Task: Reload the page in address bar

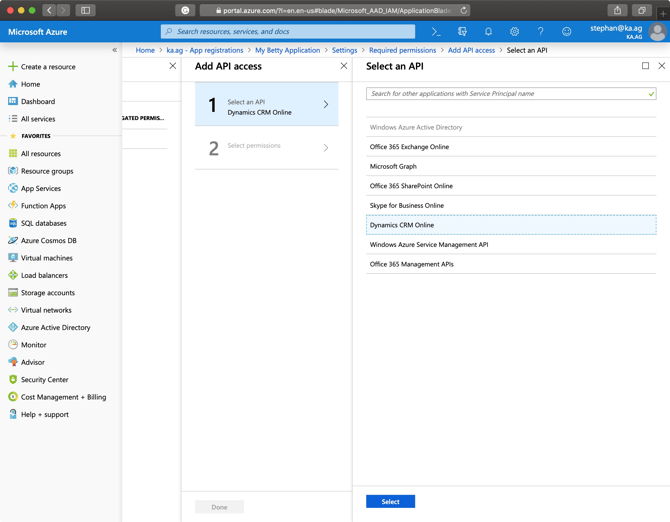Action: 464,10
